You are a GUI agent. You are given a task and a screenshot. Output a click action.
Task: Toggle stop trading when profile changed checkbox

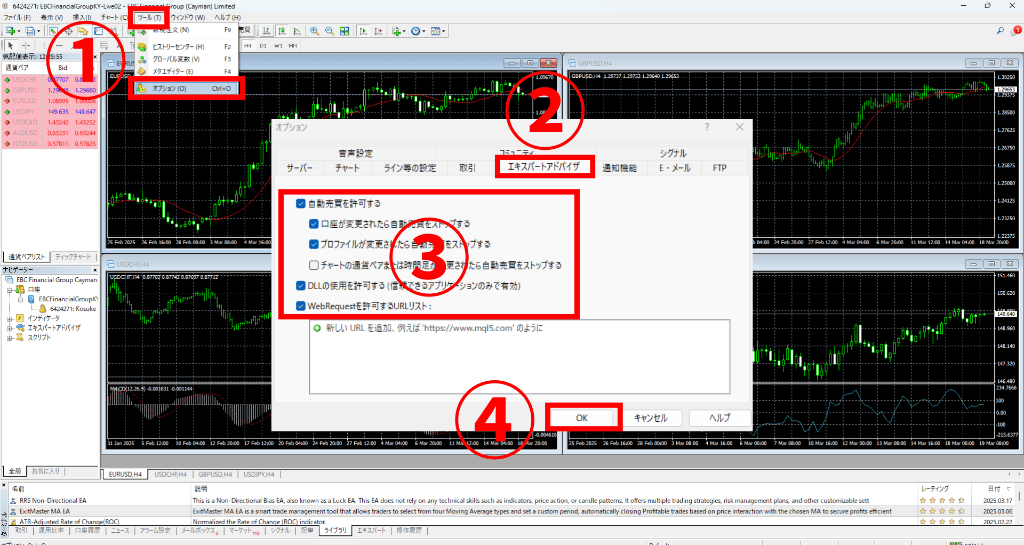pyautogui.click(x=313, y=244)
